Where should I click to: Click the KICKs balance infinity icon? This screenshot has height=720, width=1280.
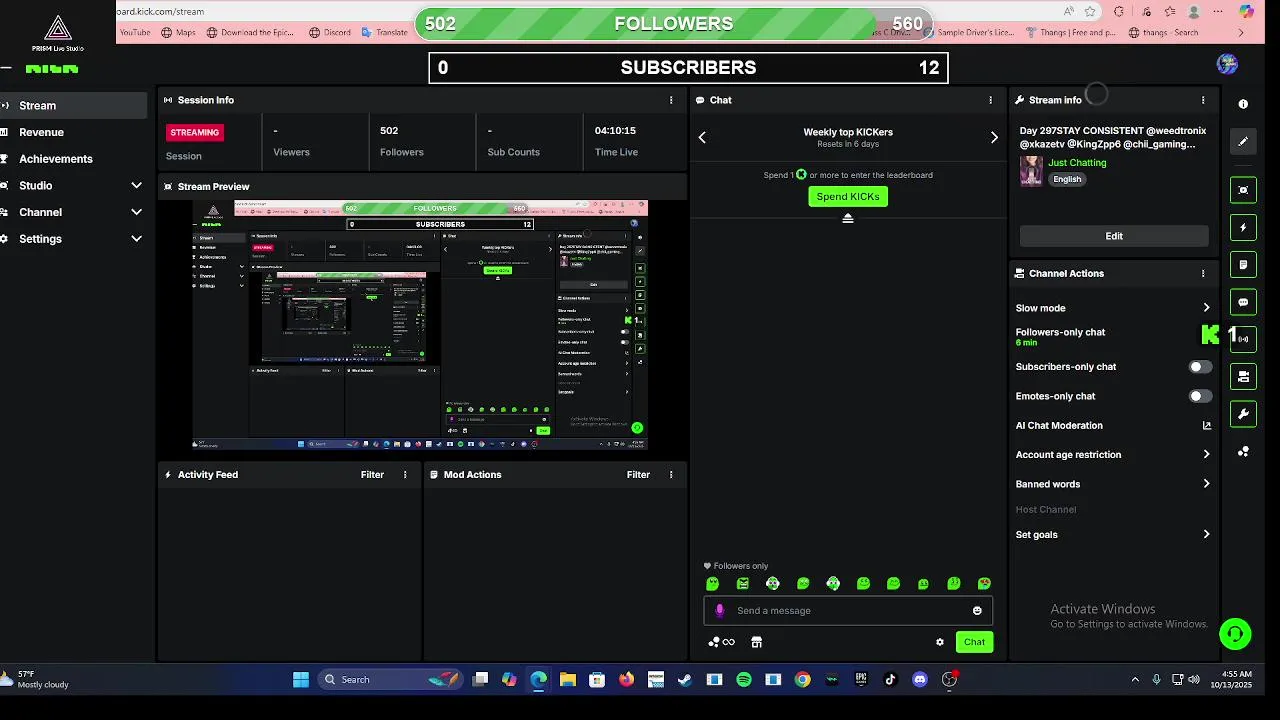pyautogui.click(x=721, y=642)
